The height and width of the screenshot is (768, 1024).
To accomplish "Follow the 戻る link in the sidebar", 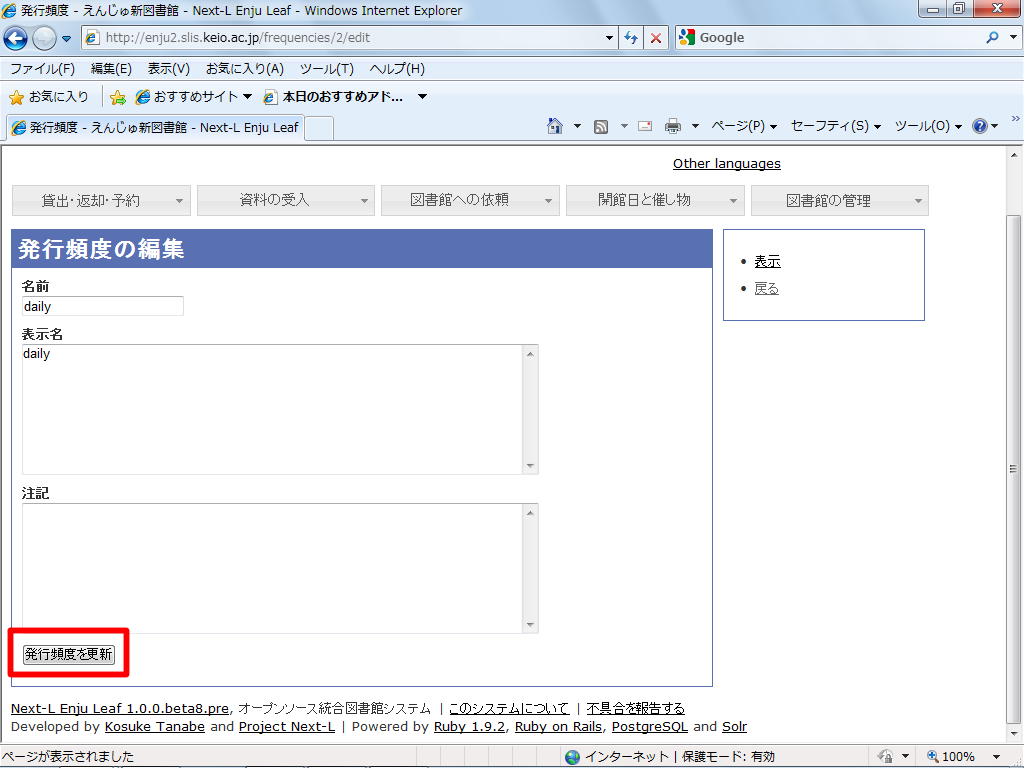I will coord(766,289).
